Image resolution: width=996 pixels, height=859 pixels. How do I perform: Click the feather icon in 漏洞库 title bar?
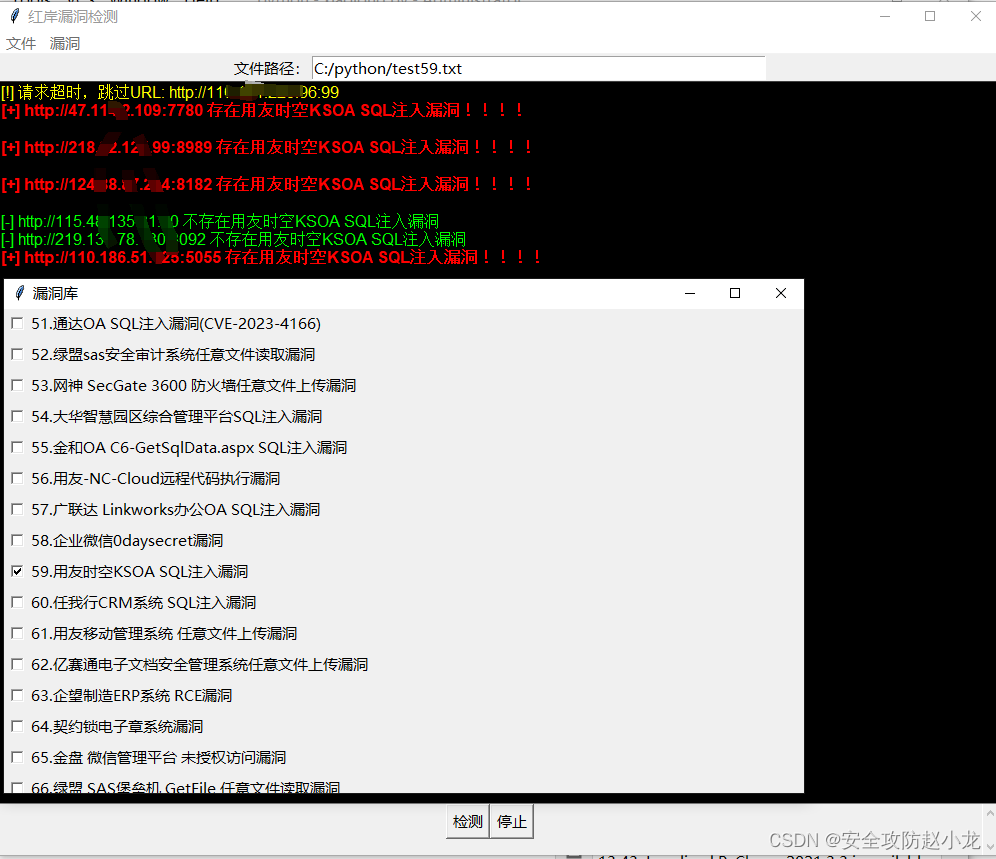point(20,293)
